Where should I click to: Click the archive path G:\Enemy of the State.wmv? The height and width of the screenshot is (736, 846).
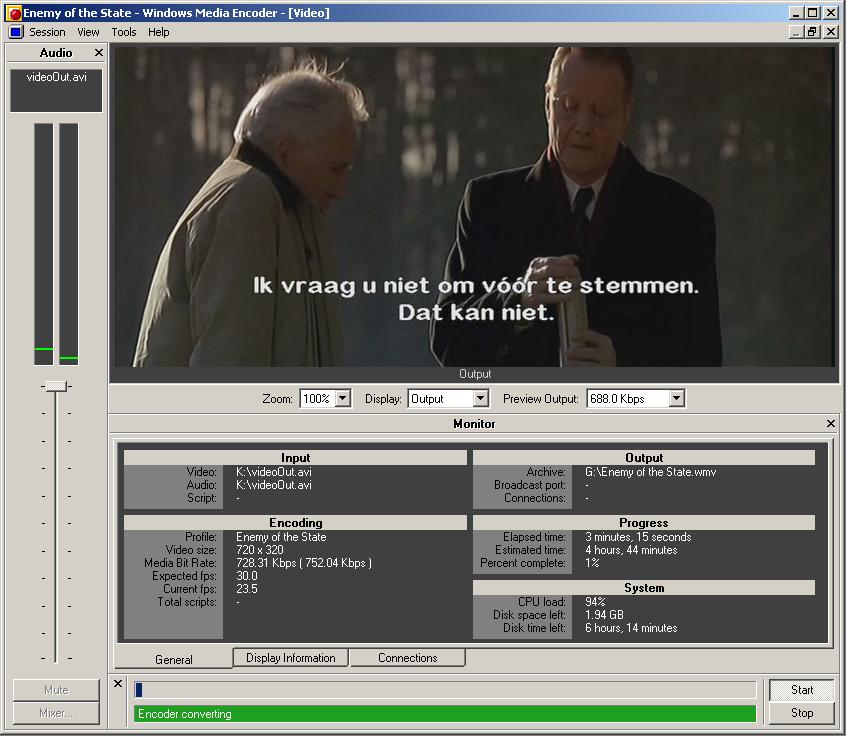coord(650,472)
